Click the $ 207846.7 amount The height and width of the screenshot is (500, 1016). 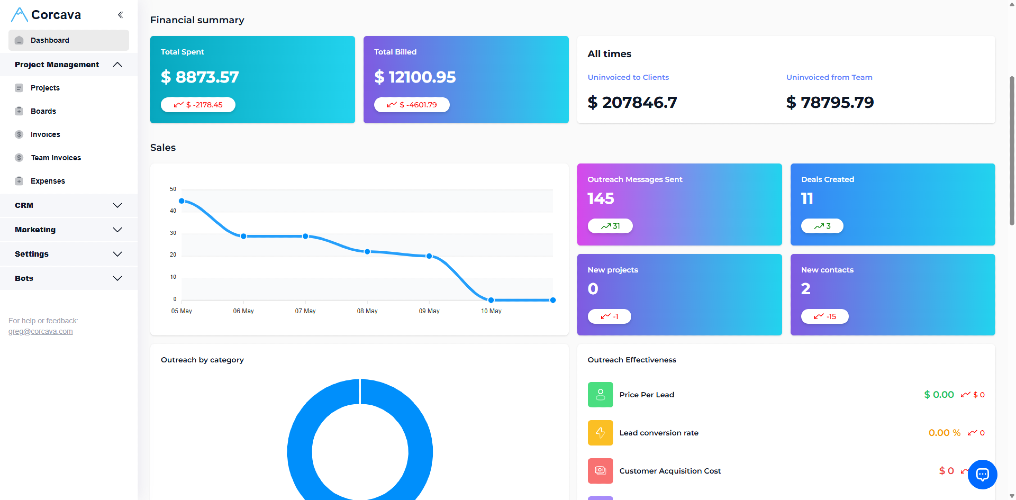click(x=632, y=102)
